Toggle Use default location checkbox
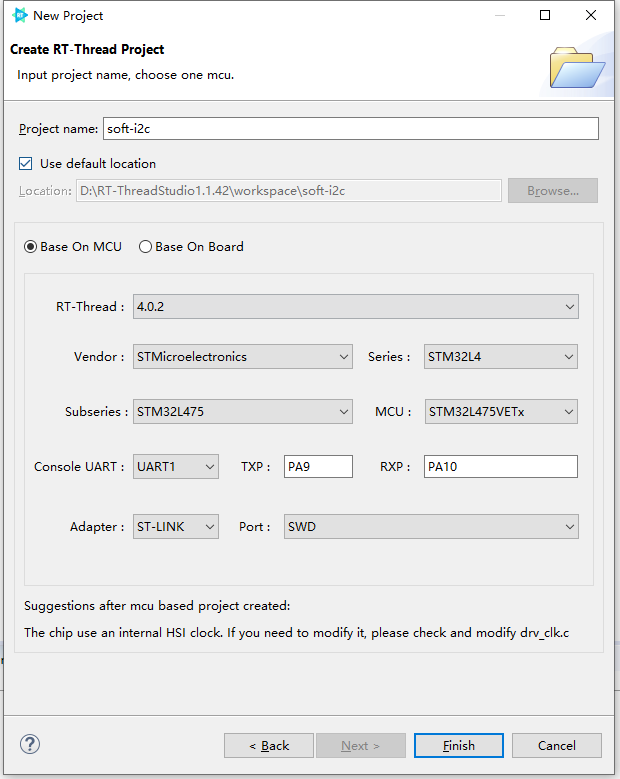Viewport: 620px width, 779px height. click(25, 163)
